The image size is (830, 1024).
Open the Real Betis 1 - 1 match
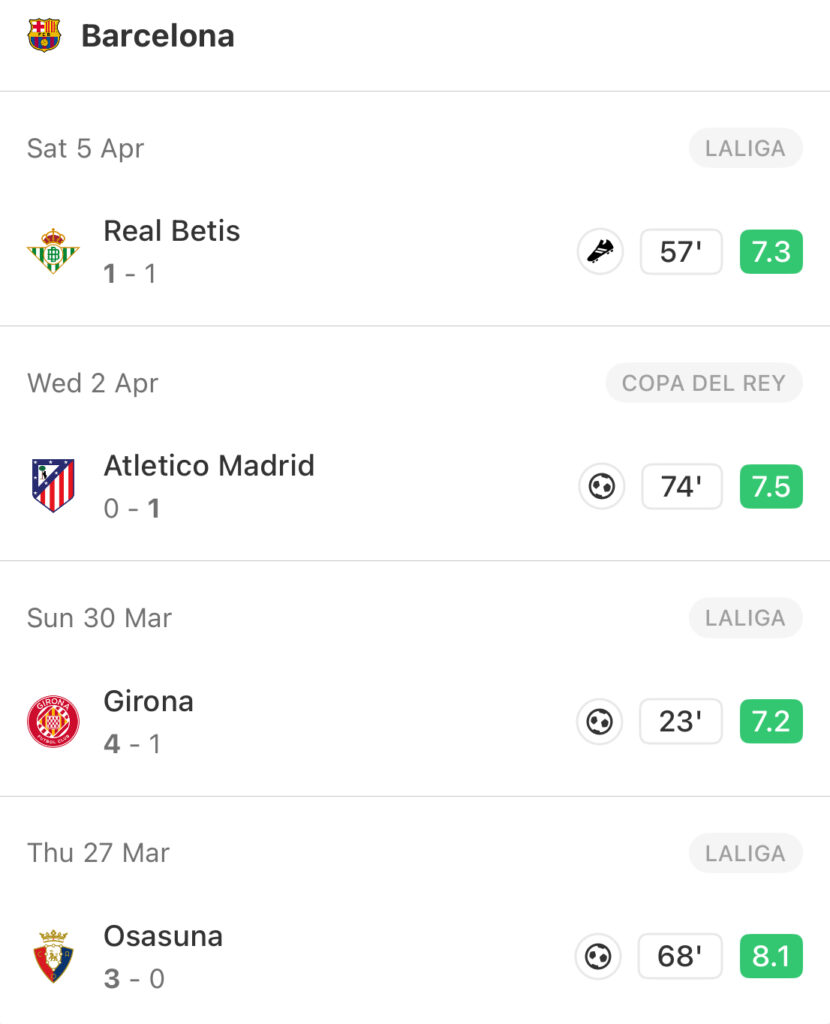[415, 251]
